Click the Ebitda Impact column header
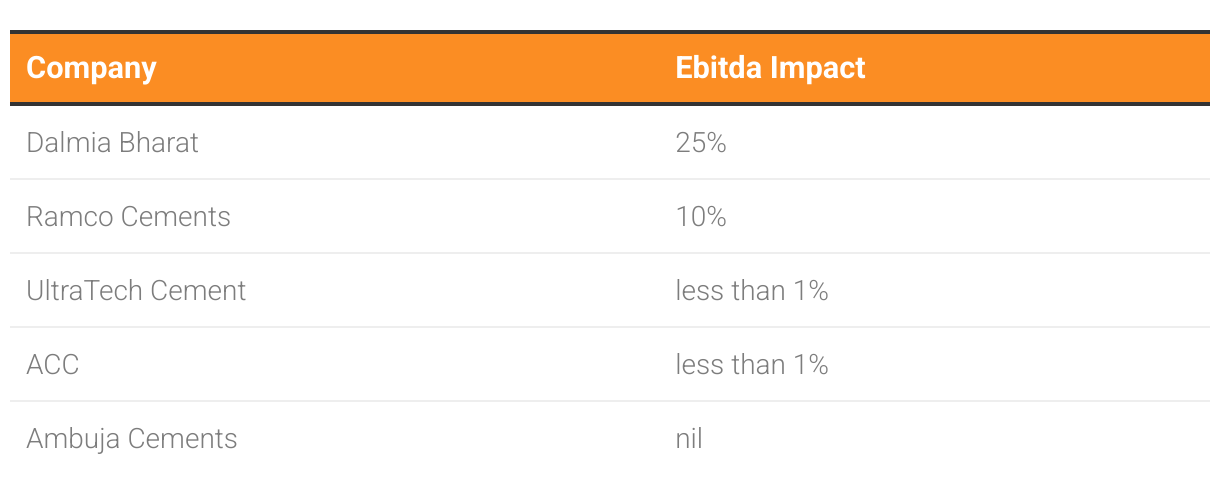The width and height of the screenshot is (1220, 484). coord(770,68)
